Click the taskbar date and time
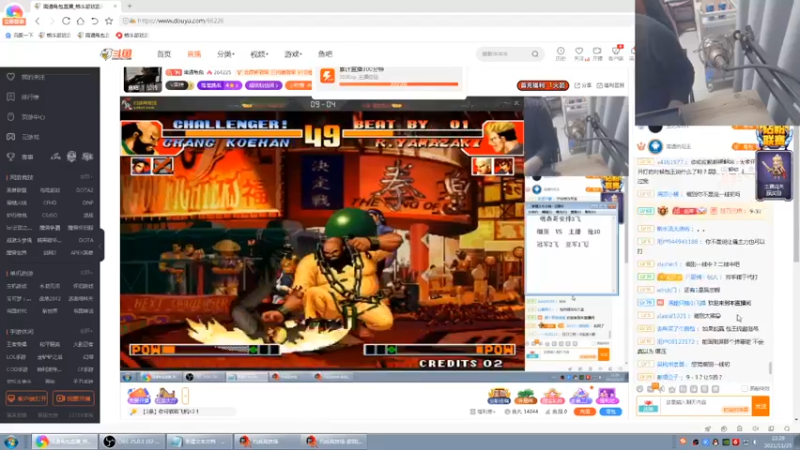Viewport: 800px width, 450px height. coord(778,442)
